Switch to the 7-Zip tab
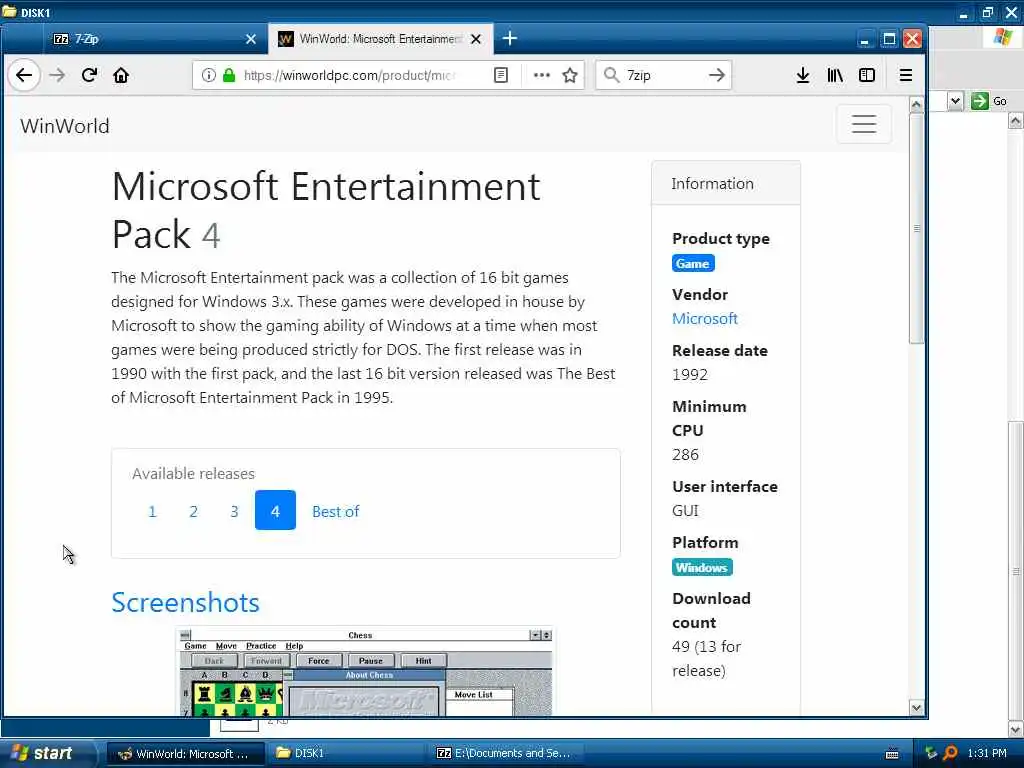Image resolution: width=1024 pixels, height=768 pixels. (x=153, y=39)
